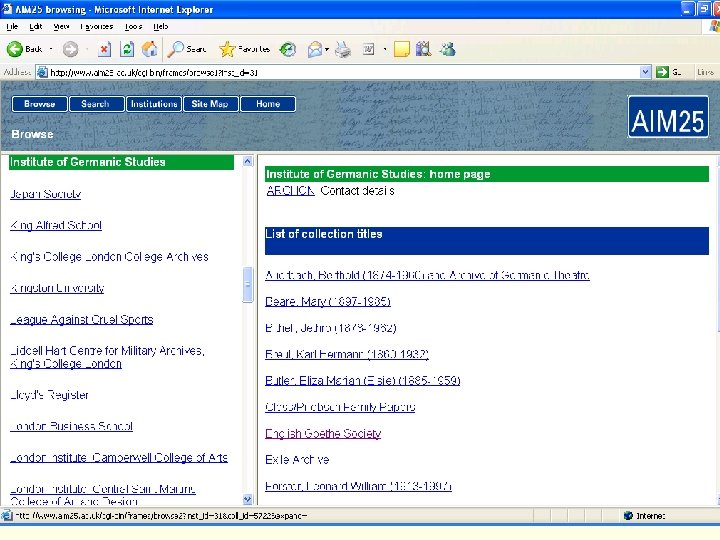Open the Beare, Mary (1897-1985) collection
Viewport: 720px width, 540px height.
(328, 302)
